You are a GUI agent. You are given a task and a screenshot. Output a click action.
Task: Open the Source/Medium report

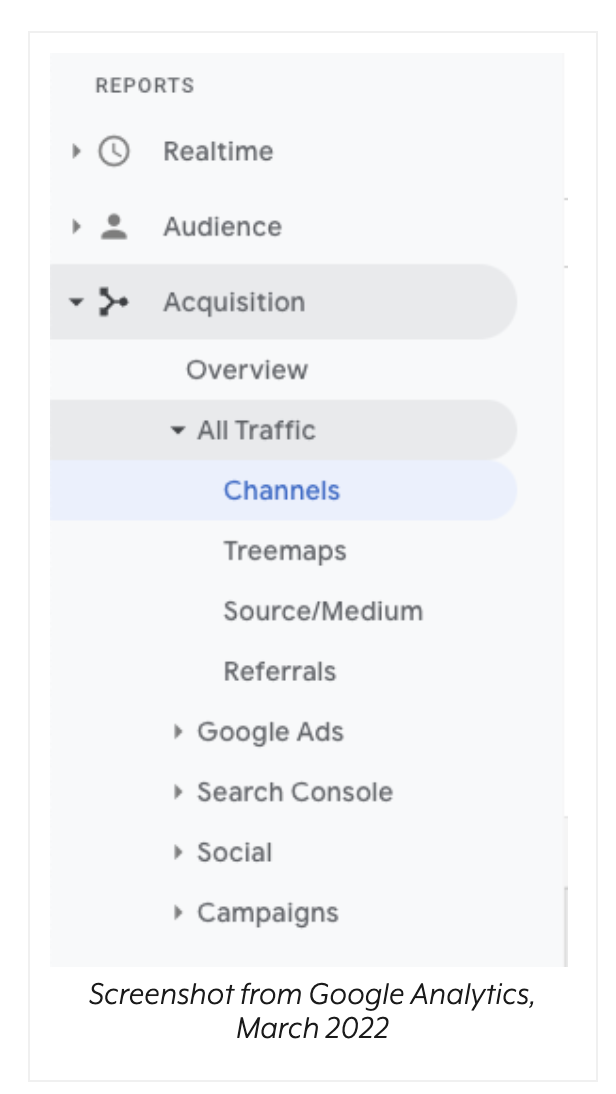click(x=323, y=611)
